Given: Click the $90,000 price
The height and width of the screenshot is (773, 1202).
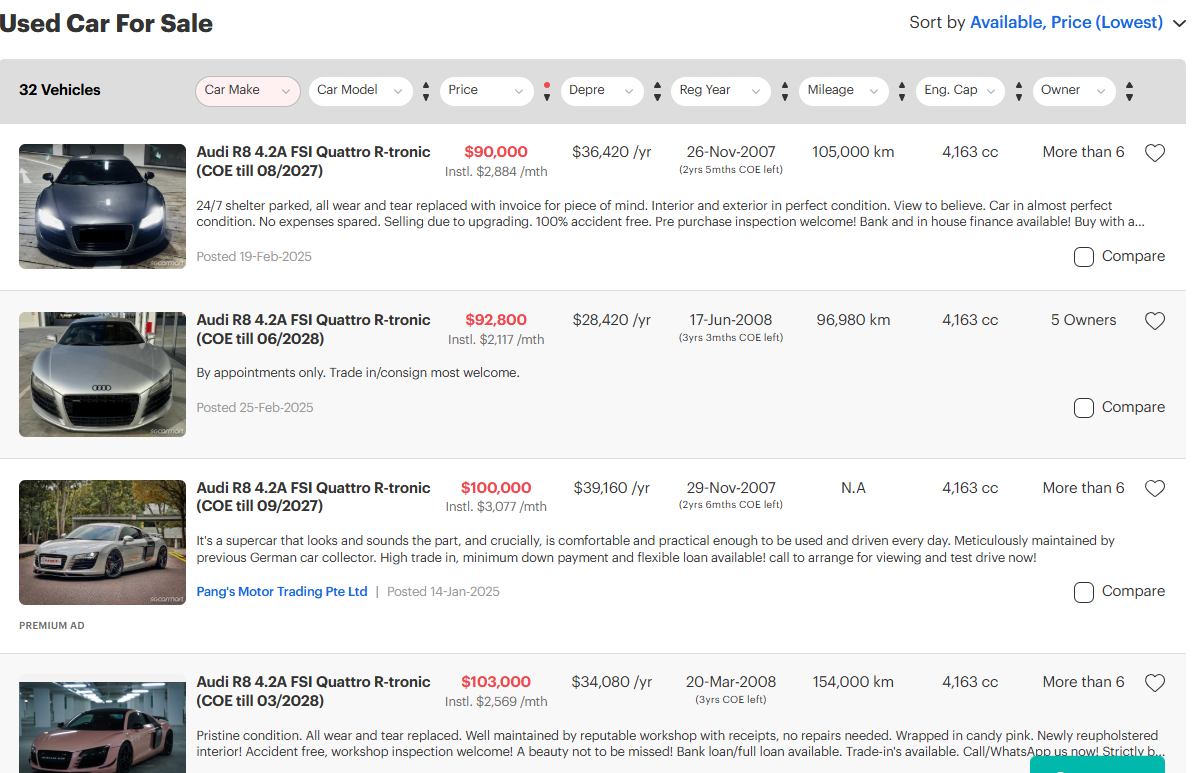Looking at the screenshot, I should point(496,152).
